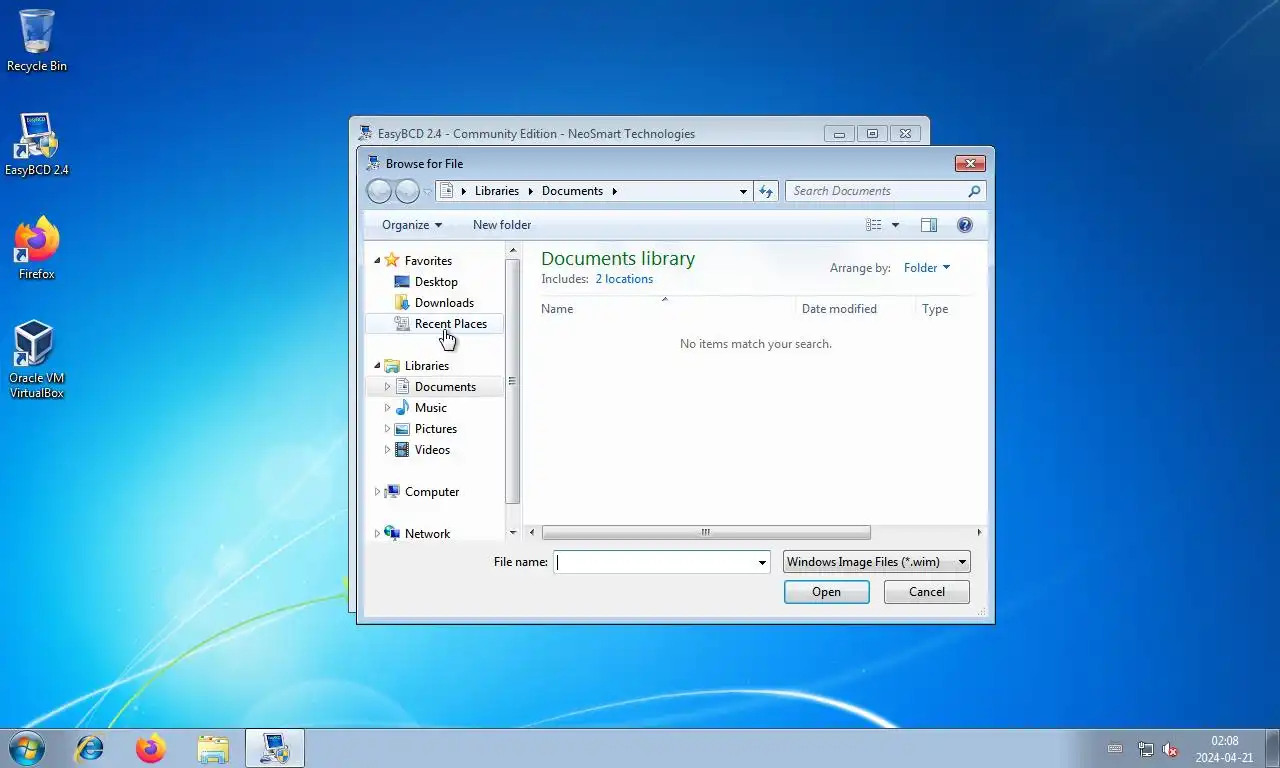The height and width of the screenshot is (768, 1280).
Task: Change your view icon button
Action: point(874,225)
